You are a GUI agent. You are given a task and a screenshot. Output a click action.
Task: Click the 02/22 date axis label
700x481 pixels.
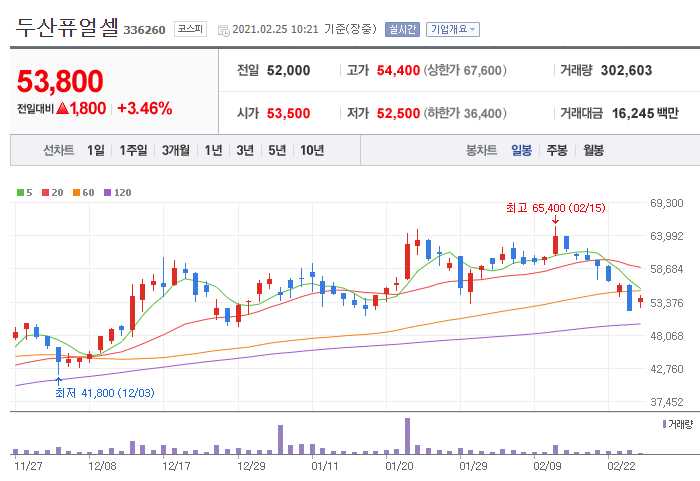pyautogui.click(x=621, y=466)
